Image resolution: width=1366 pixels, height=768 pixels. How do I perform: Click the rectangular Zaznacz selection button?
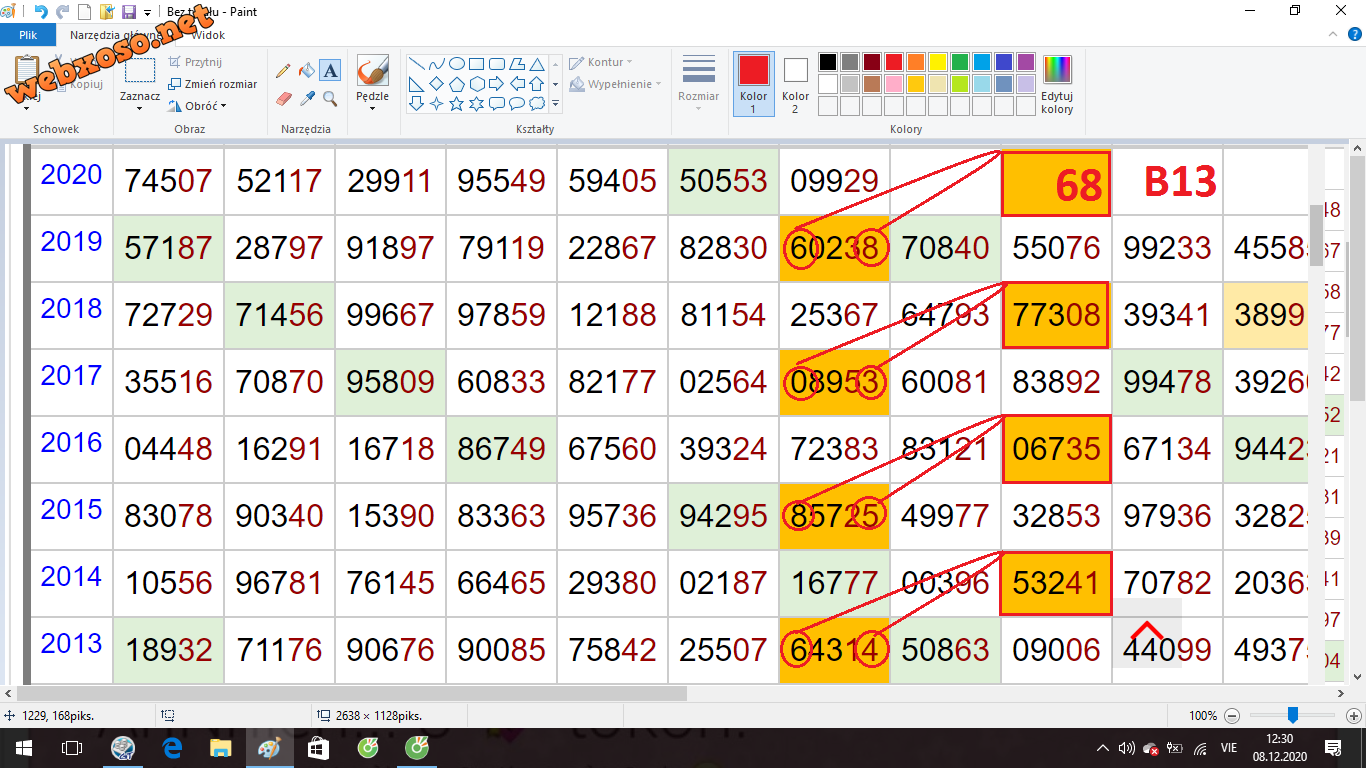(139, 72)
